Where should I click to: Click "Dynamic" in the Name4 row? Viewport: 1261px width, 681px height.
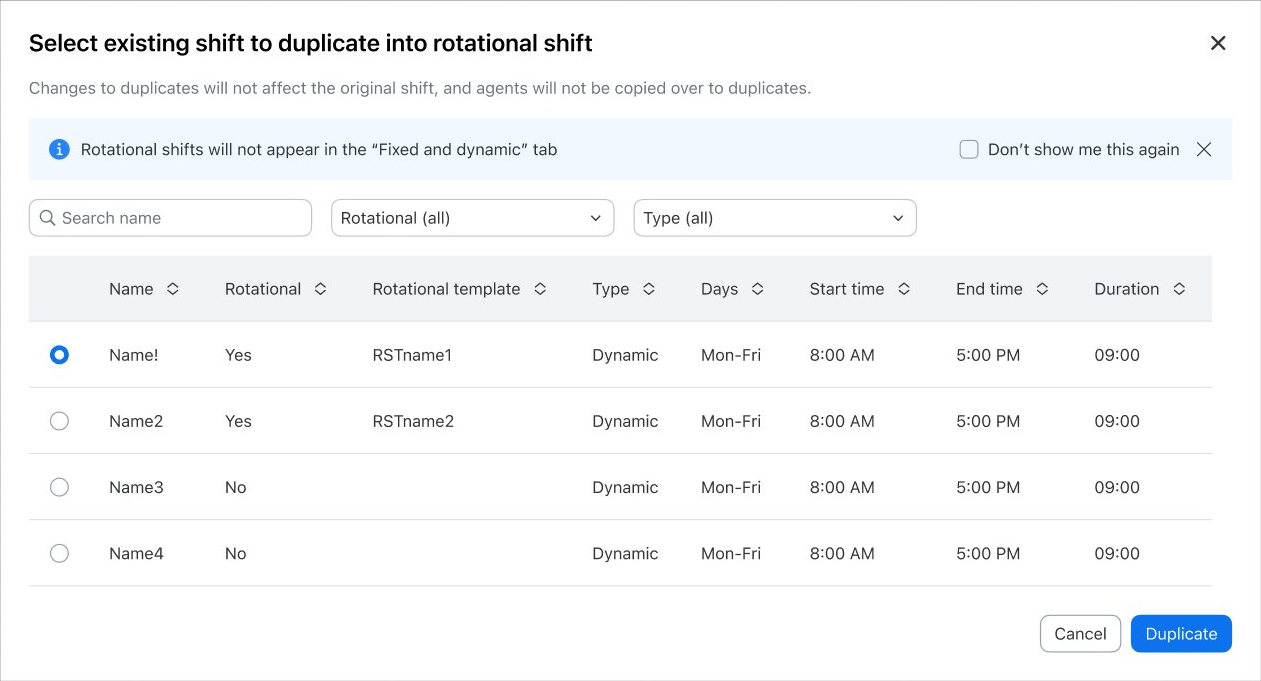click(625, 553)
